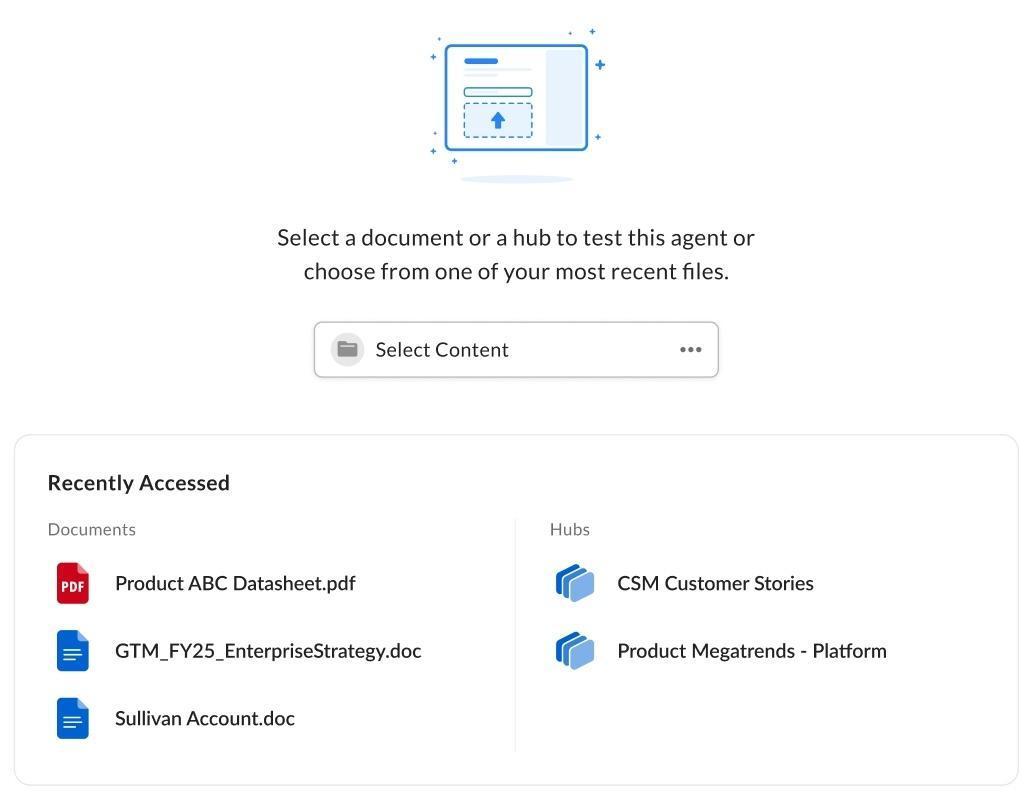
Task: Click the Recently Accessed heading
Action: tap(139, 483)
